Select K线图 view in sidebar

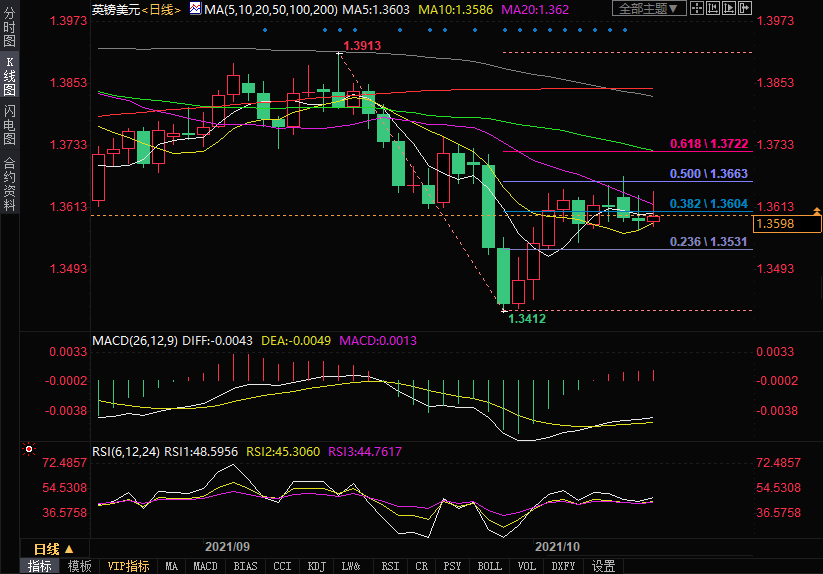click(x=9, y=76)
